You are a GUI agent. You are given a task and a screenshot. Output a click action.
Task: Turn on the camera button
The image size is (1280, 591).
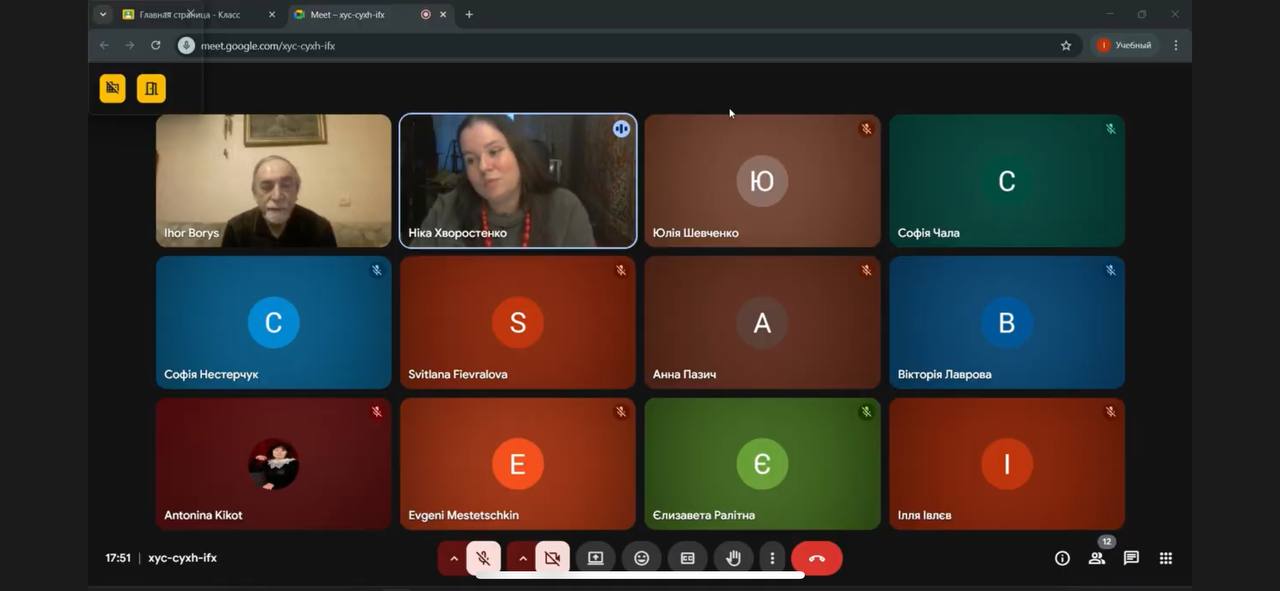(552, 558)
